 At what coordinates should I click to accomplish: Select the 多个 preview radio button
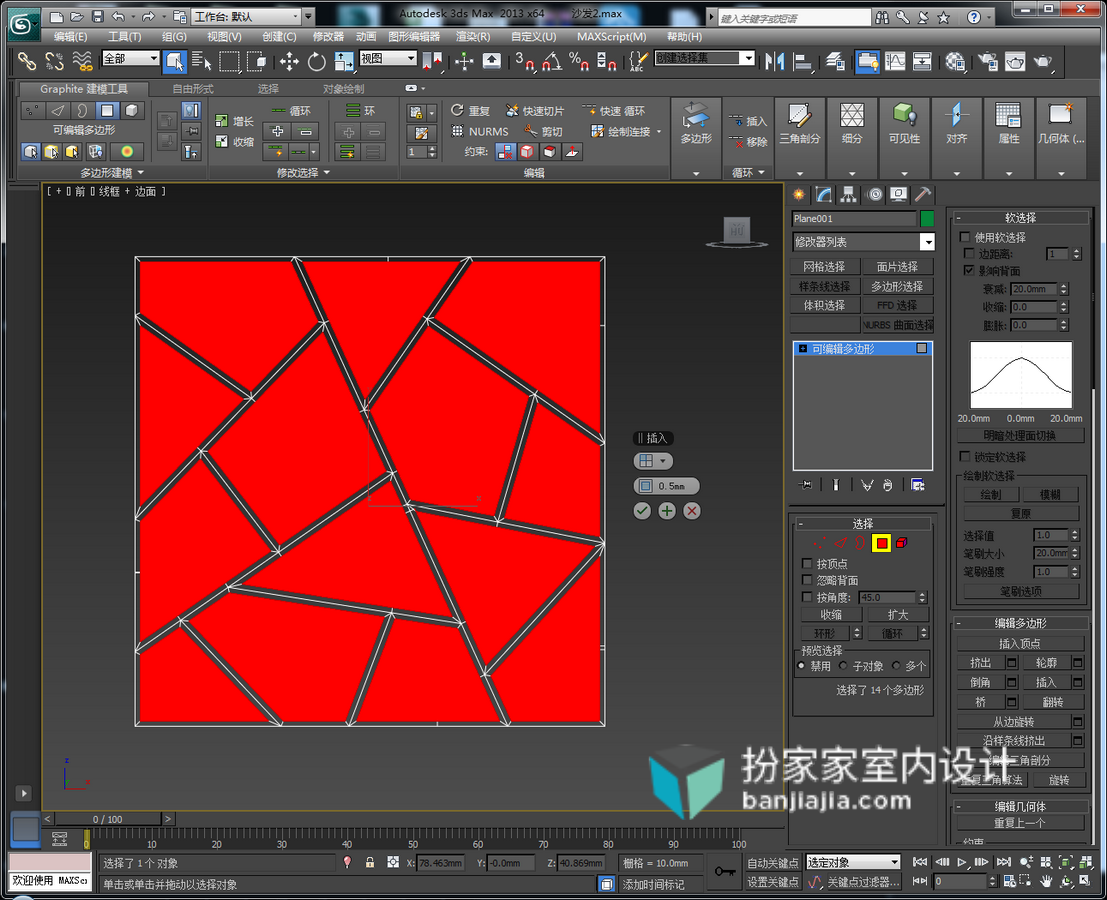coord(896,666)
